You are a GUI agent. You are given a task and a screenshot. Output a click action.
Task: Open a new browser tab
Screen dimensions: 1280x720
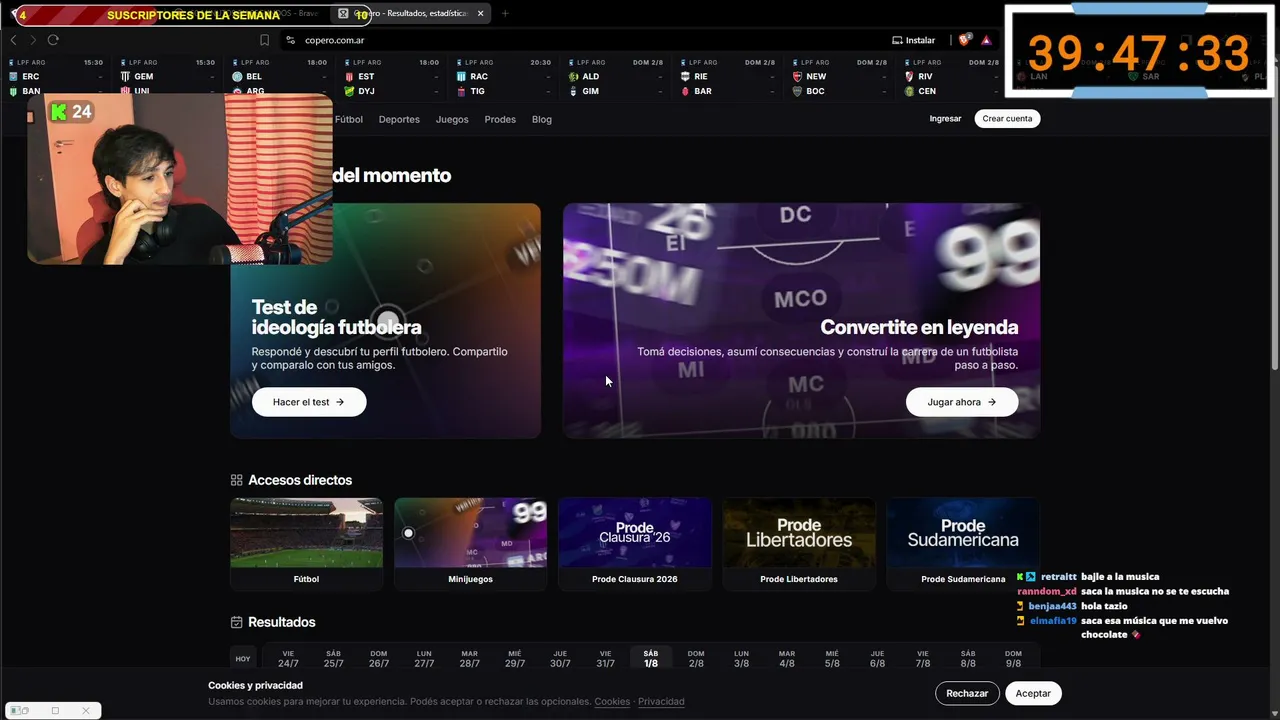(x=505, y=14)
